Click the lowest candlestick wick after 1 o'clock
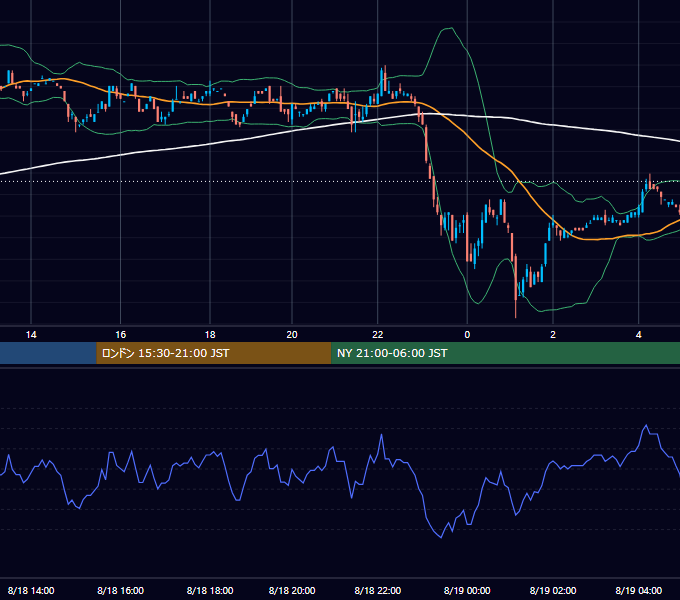Viewport: 680px width, 600px height. (516, 309)
